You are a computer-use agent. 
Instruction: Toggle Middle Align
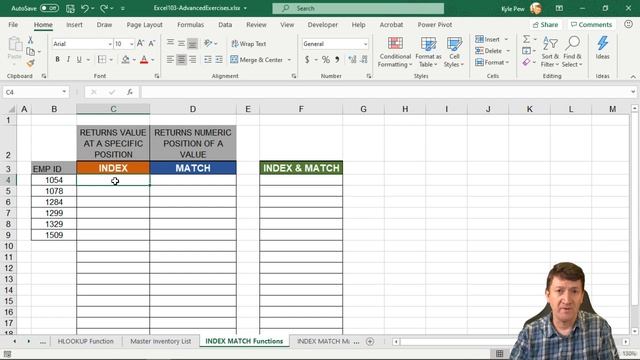[181, 43]
